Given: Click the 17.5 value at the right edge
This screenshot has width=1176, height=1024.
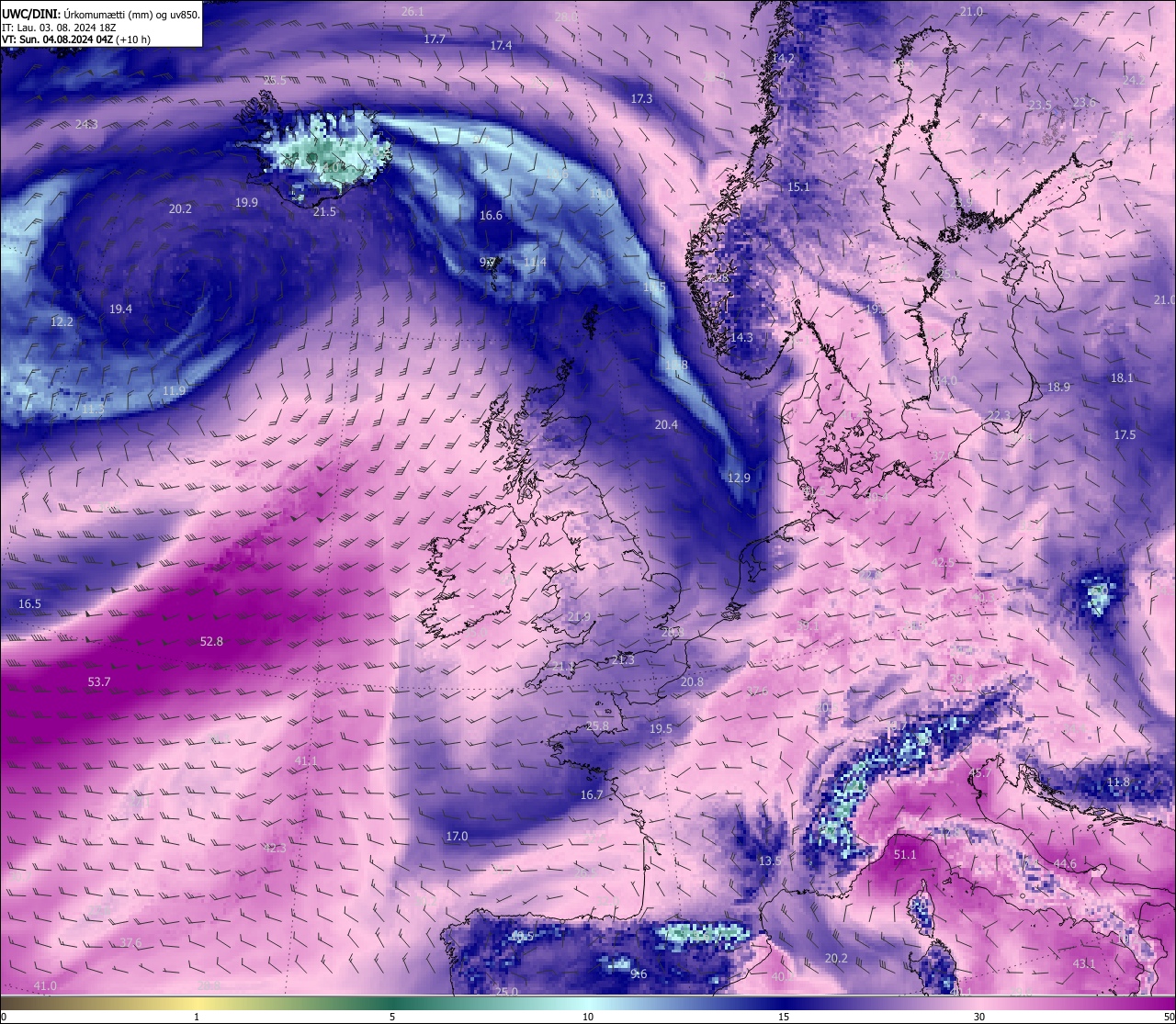Looking at the screenshot, I should click(x=1125, y=434).
